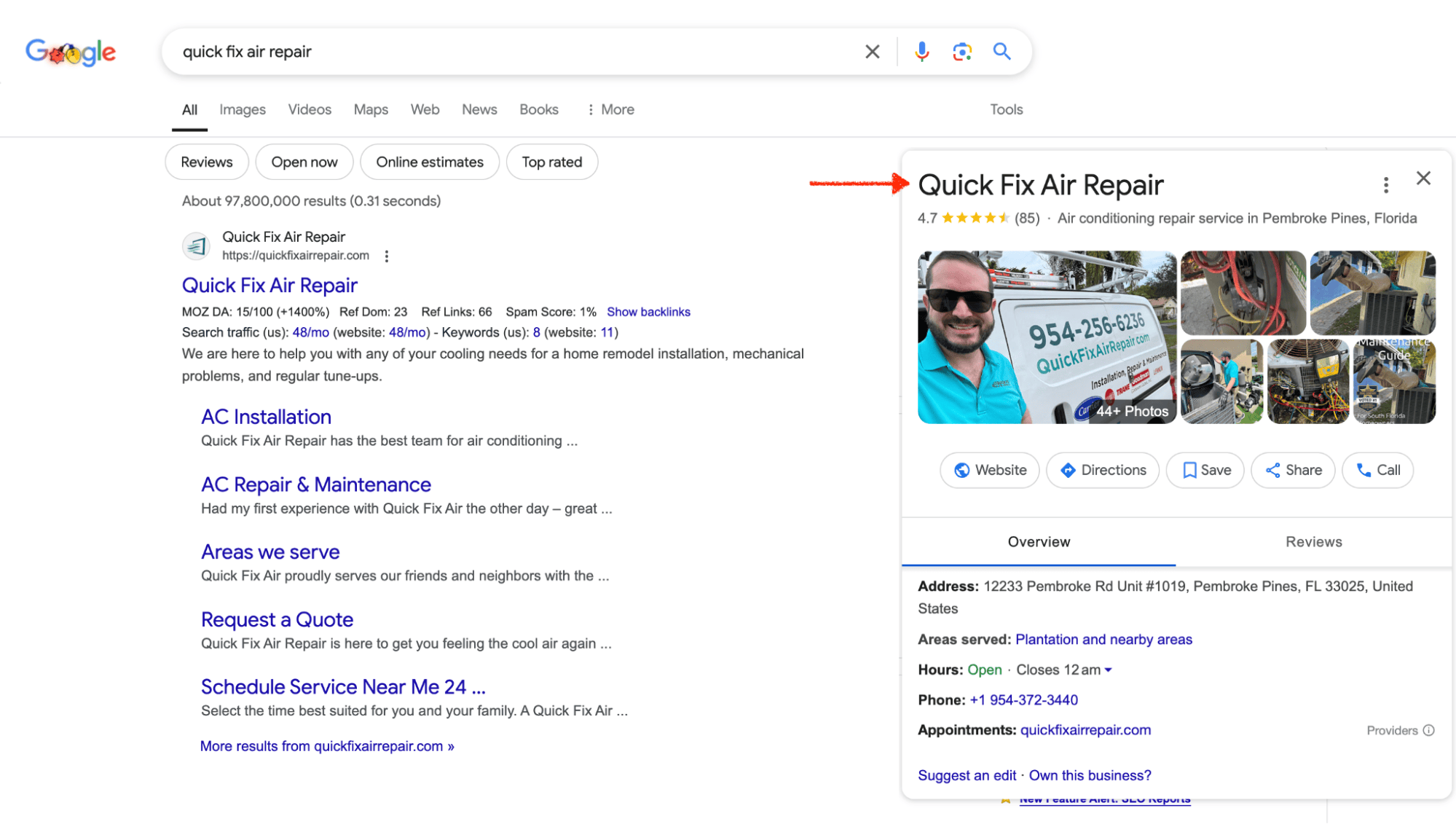1456x824 pixels.
Task: Call Quick Fix Air Repair from the panel
Action: (1377, 470)
